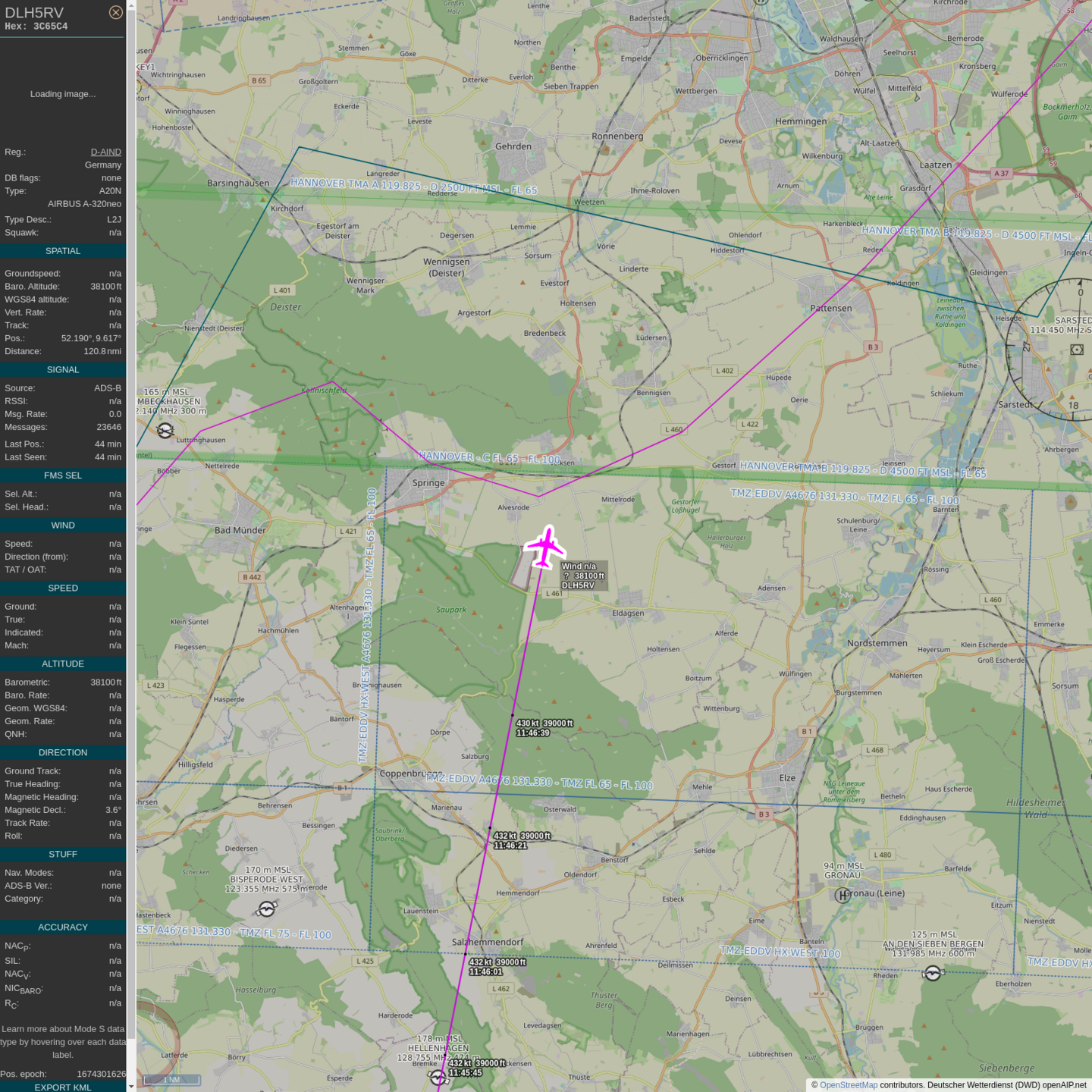Click the An den Sieben Bergen airfield icon

click(x=933, y=973)
